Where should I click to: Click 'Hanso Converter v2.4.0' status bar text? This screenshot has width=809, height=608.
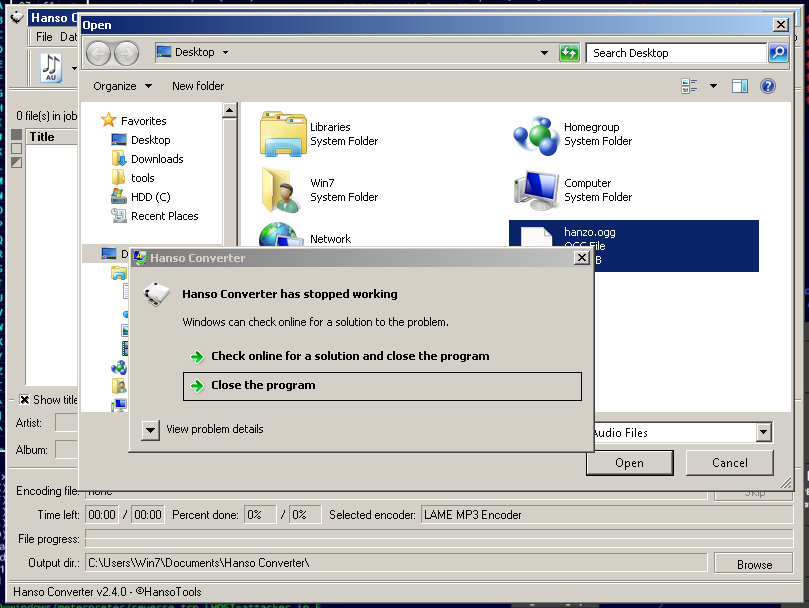click(x=70, y=592)
